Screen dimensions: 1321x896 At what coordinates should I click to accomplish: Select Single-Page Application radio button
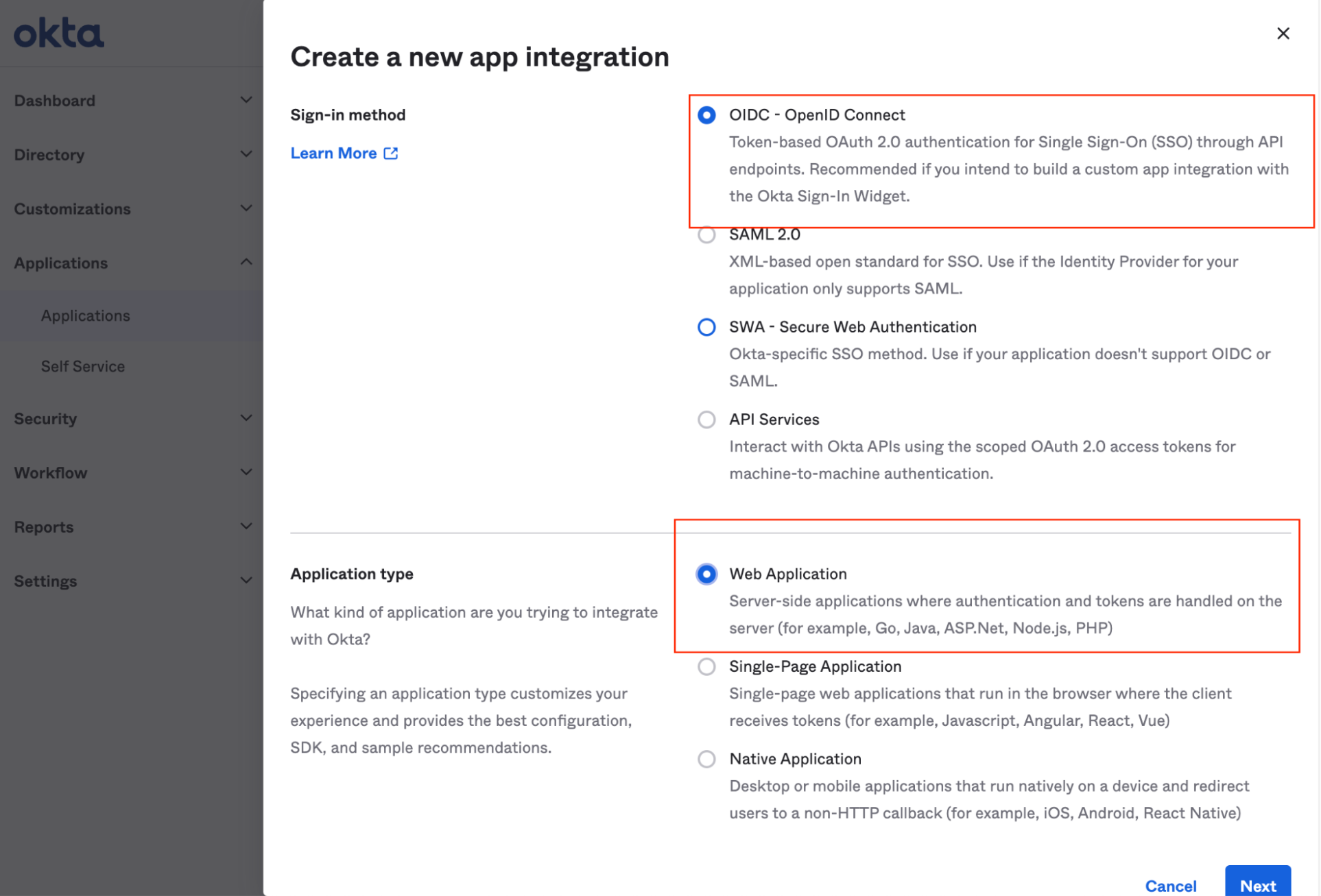[706, 666]
